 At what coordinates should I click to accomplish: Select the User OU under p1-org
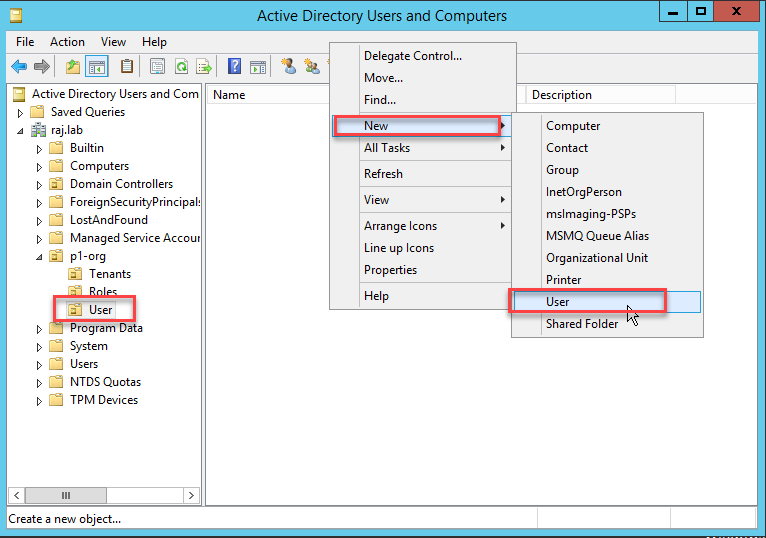[101, 310]
